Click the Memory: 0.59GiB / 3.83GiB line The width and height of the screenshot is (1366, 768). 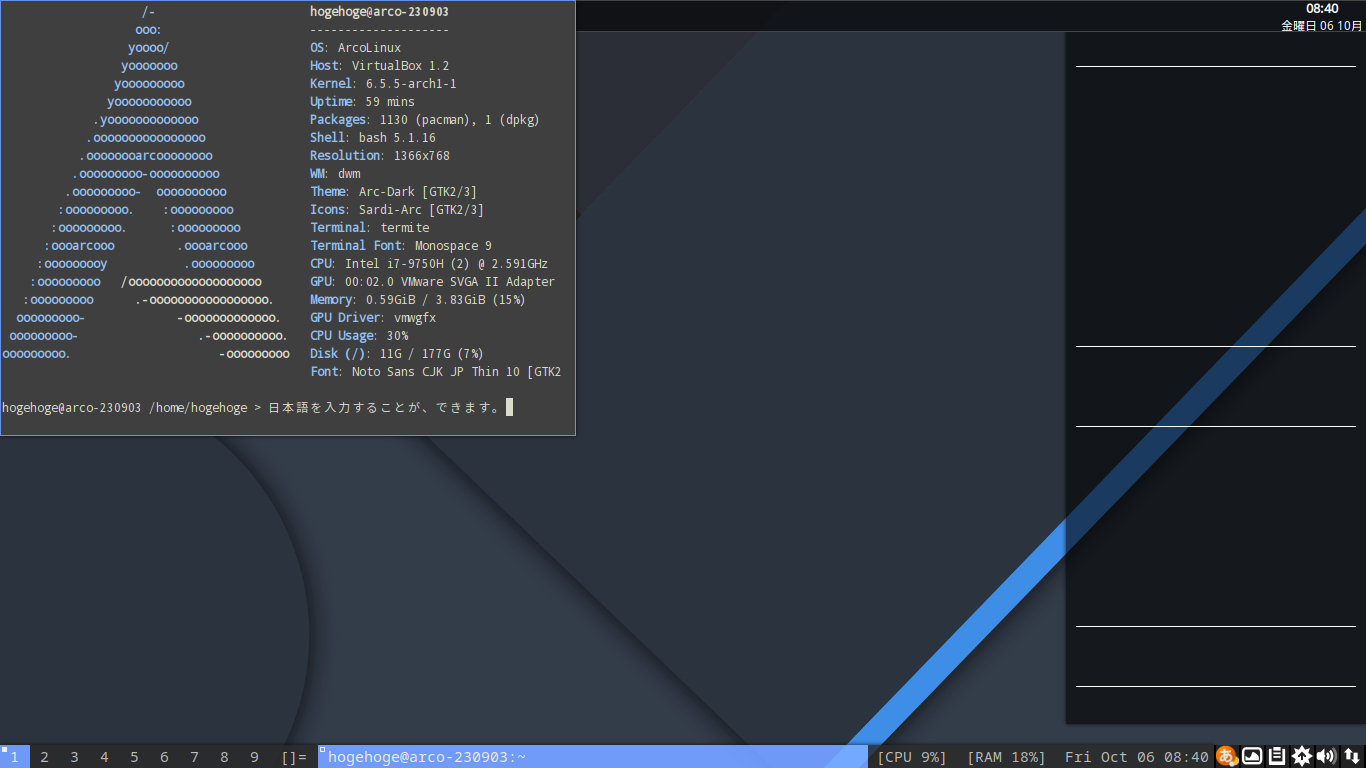418,299
